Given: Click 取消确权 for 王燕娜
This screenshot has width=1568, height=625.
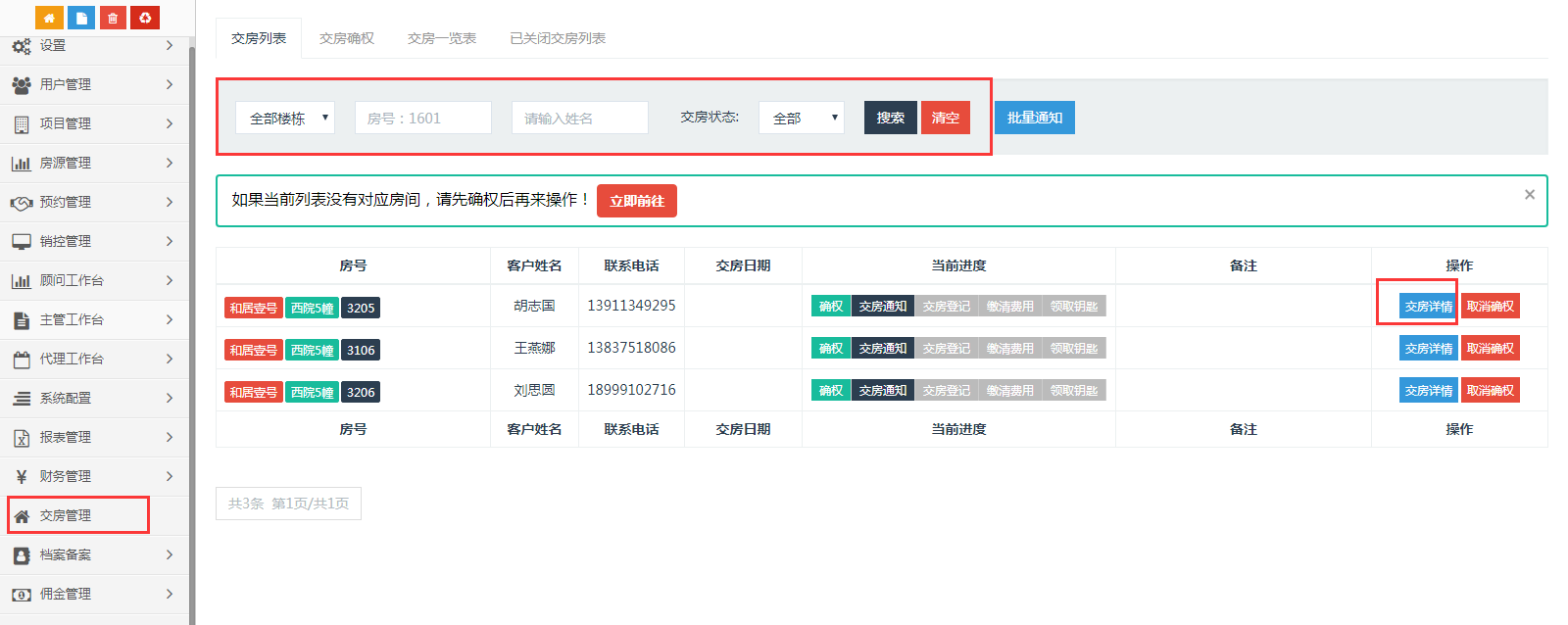Looking at the screenshot, I should [1491, 349].
